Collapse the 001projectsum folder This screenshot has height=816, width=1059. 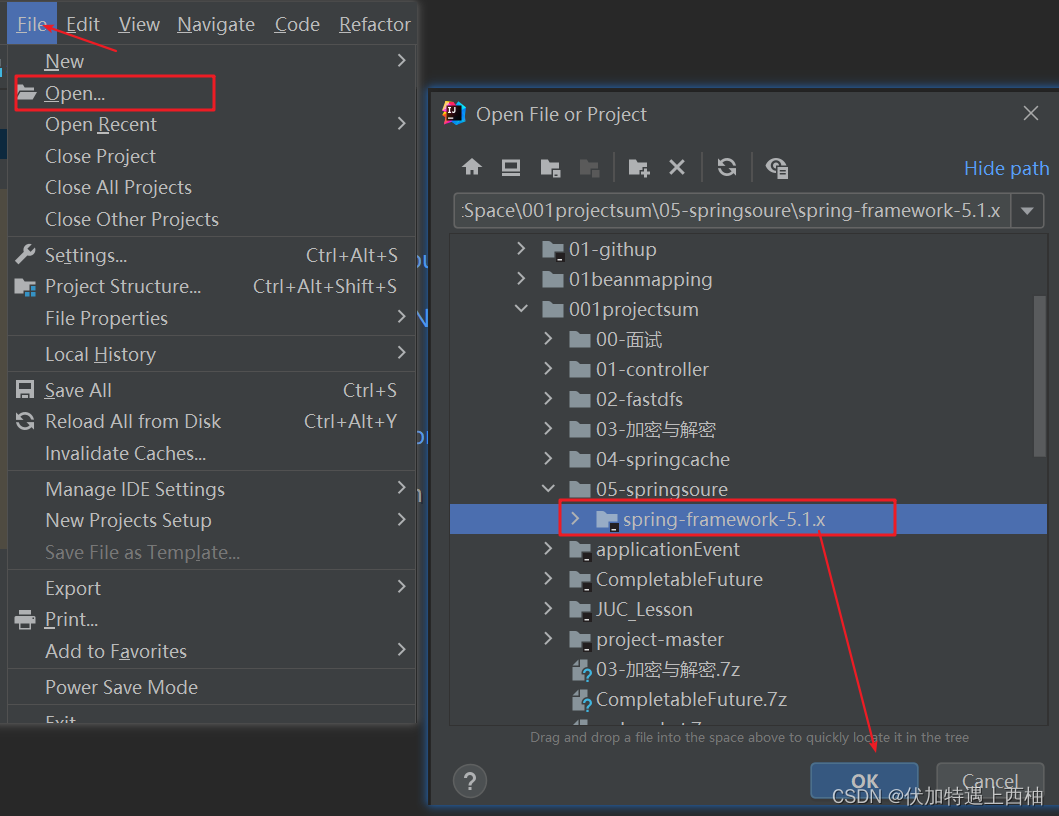click(521, 309)
